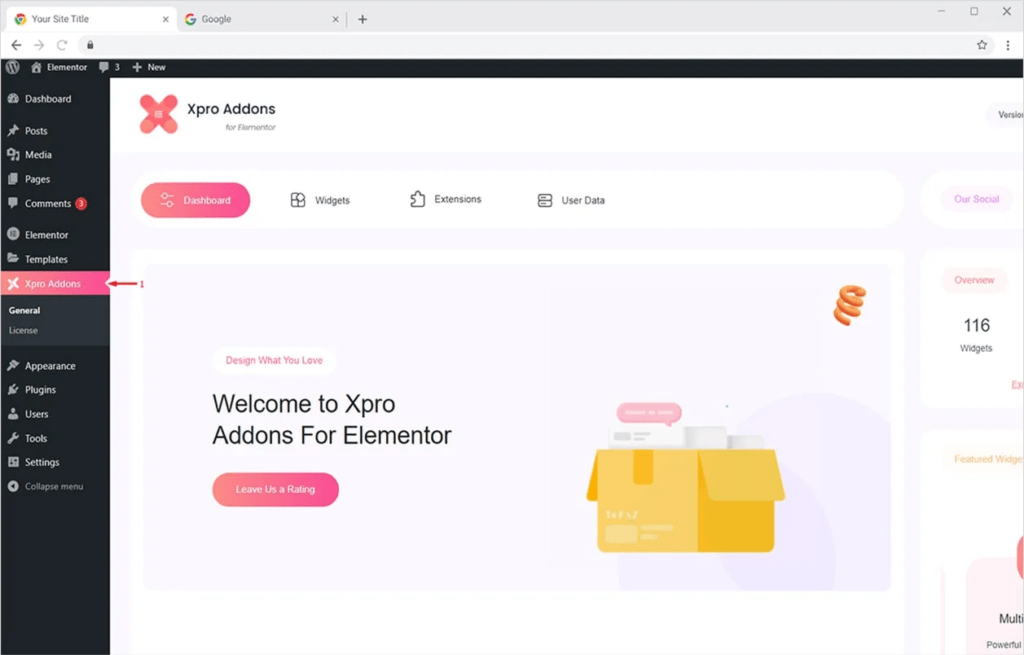Go to Plugins in the sidebar
The image size is (1024, 655).
point(40,390)
